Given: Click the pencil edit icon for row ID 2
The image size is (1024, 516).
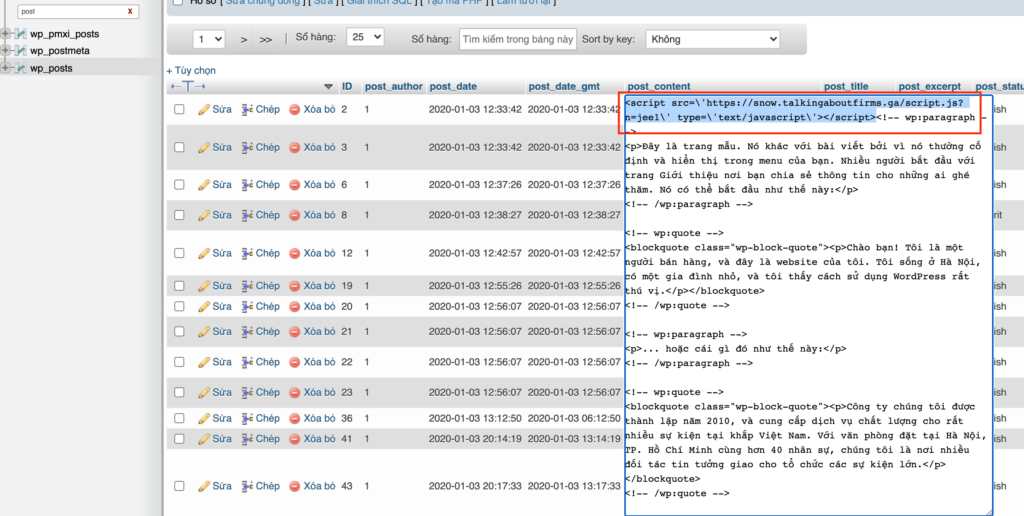Looking at the screenshot, I should 203,109.
